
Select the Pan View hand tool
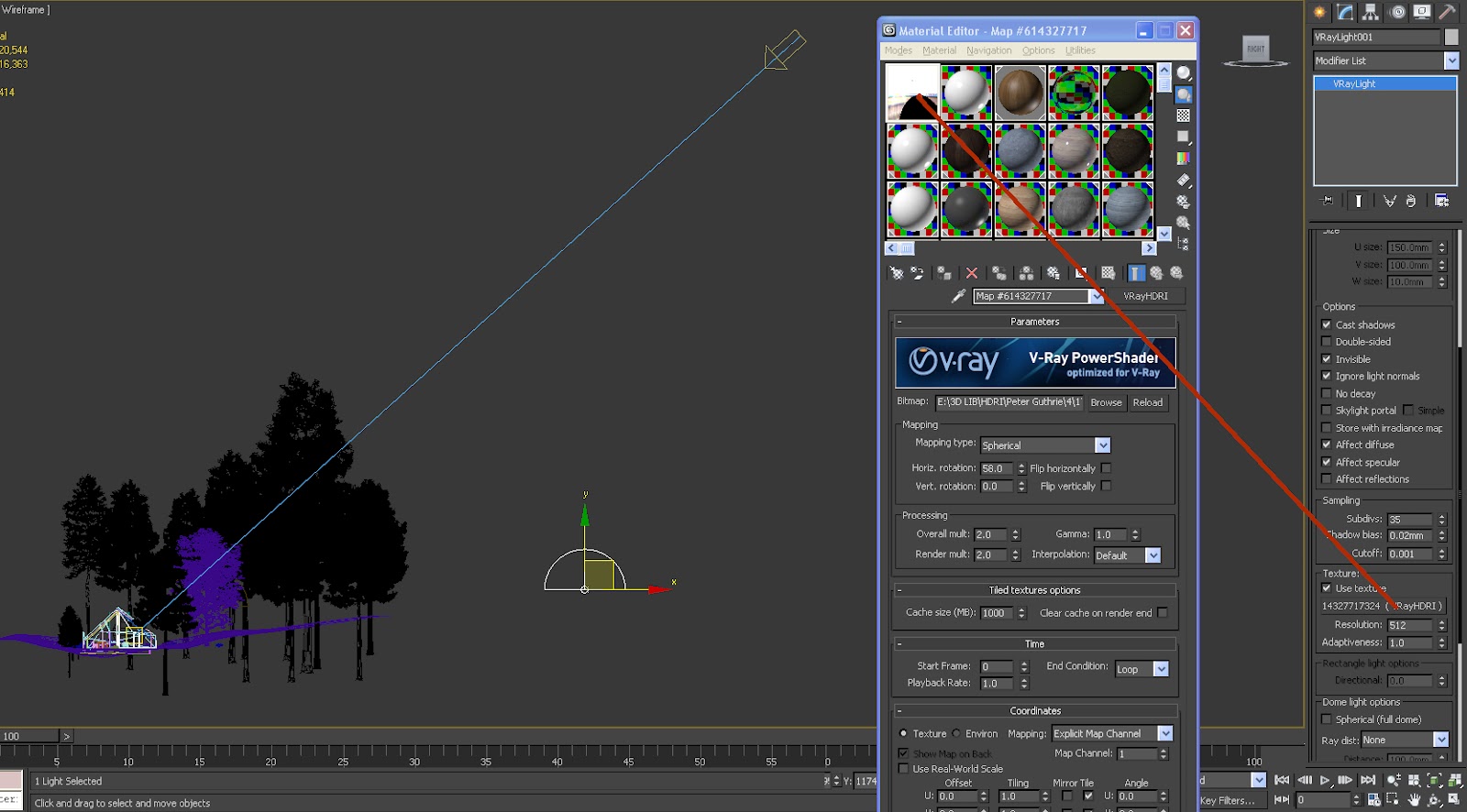pyautogui.click(x=1416, y=800)
